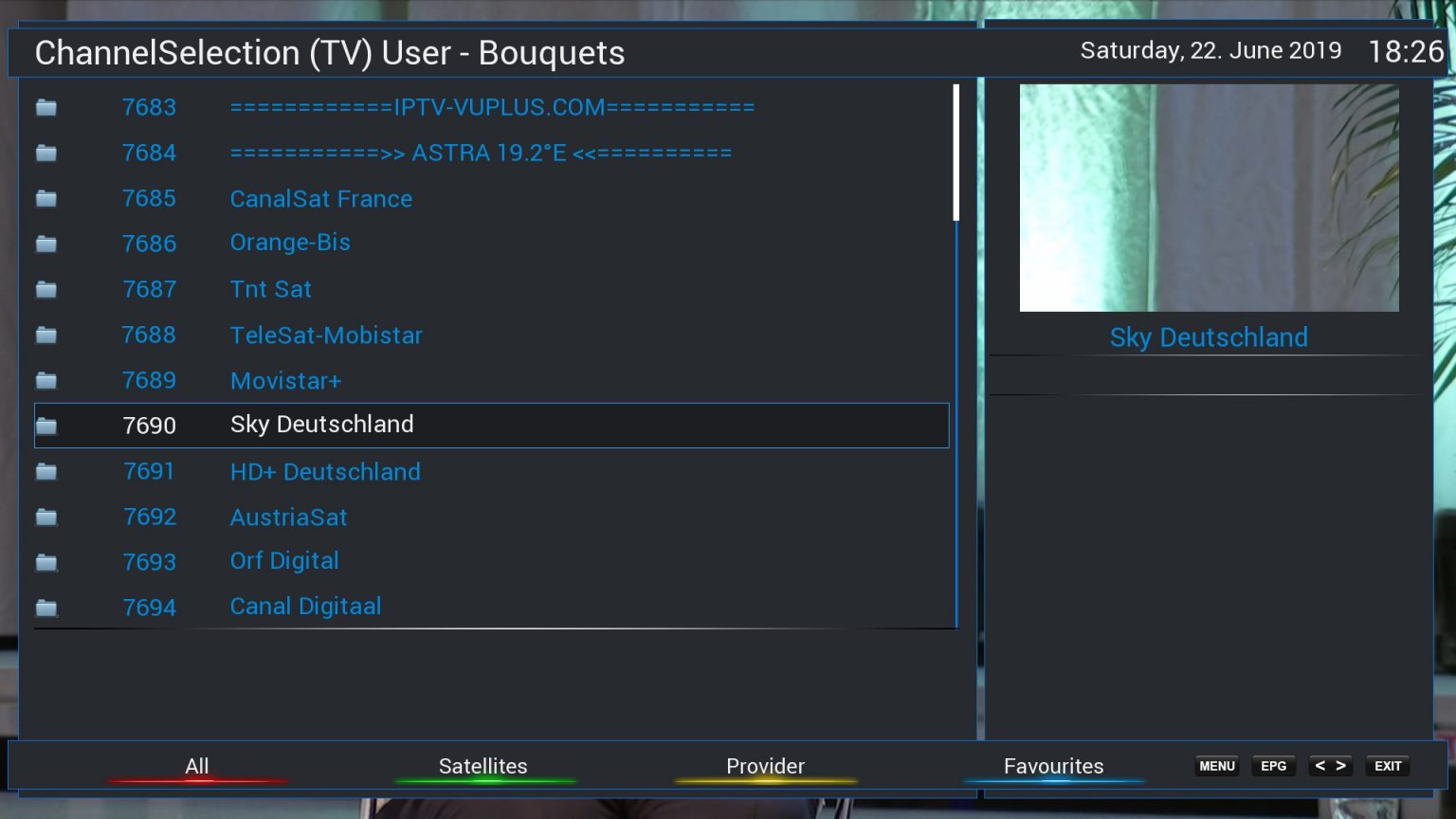Select the IPTV-VUPLUS.COM header entry
This screenshot has height=819, width=1456.
click(x=491, y=107)
